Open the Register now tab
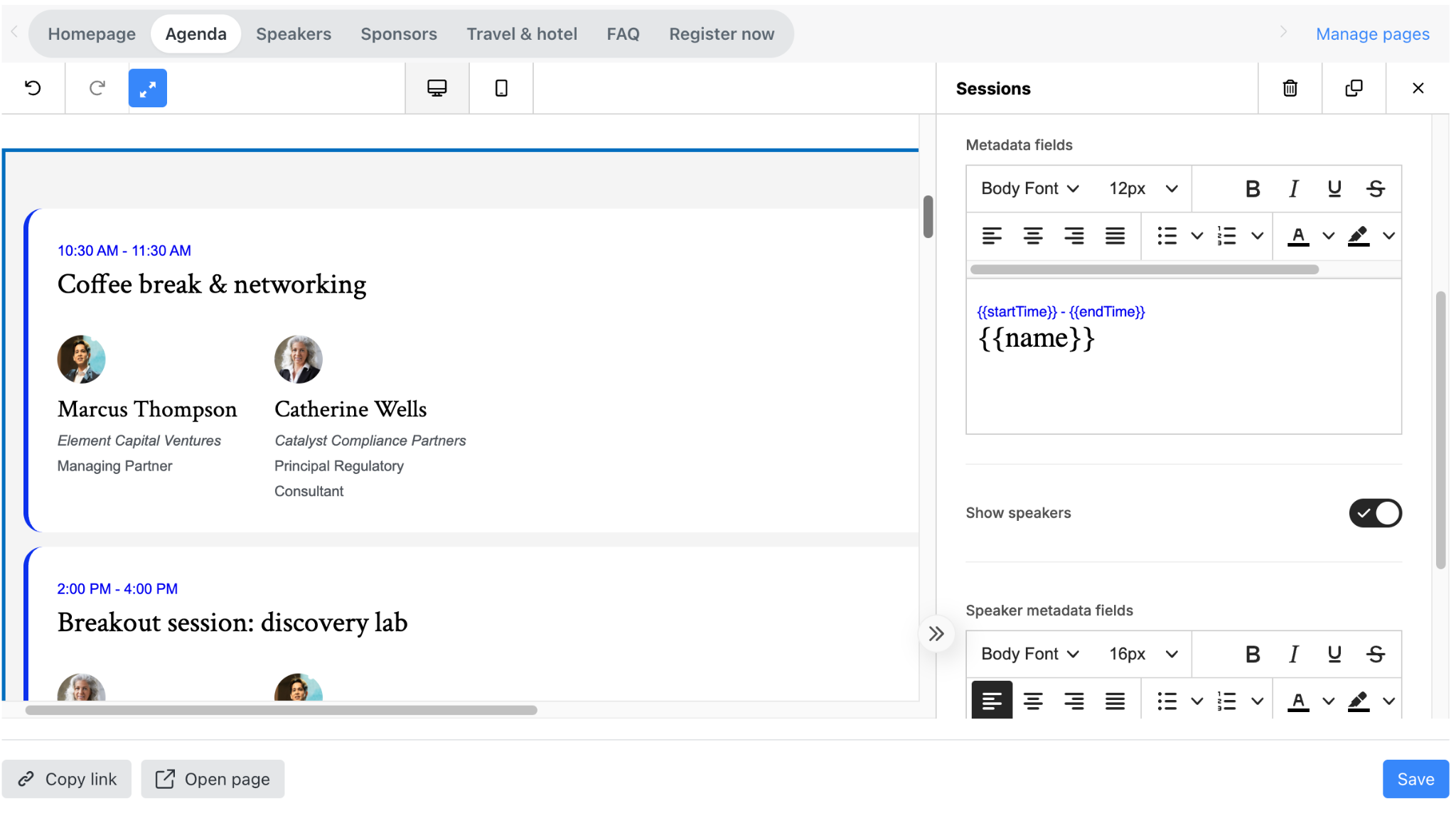The image size is (1456, 813). coord(722,33)
